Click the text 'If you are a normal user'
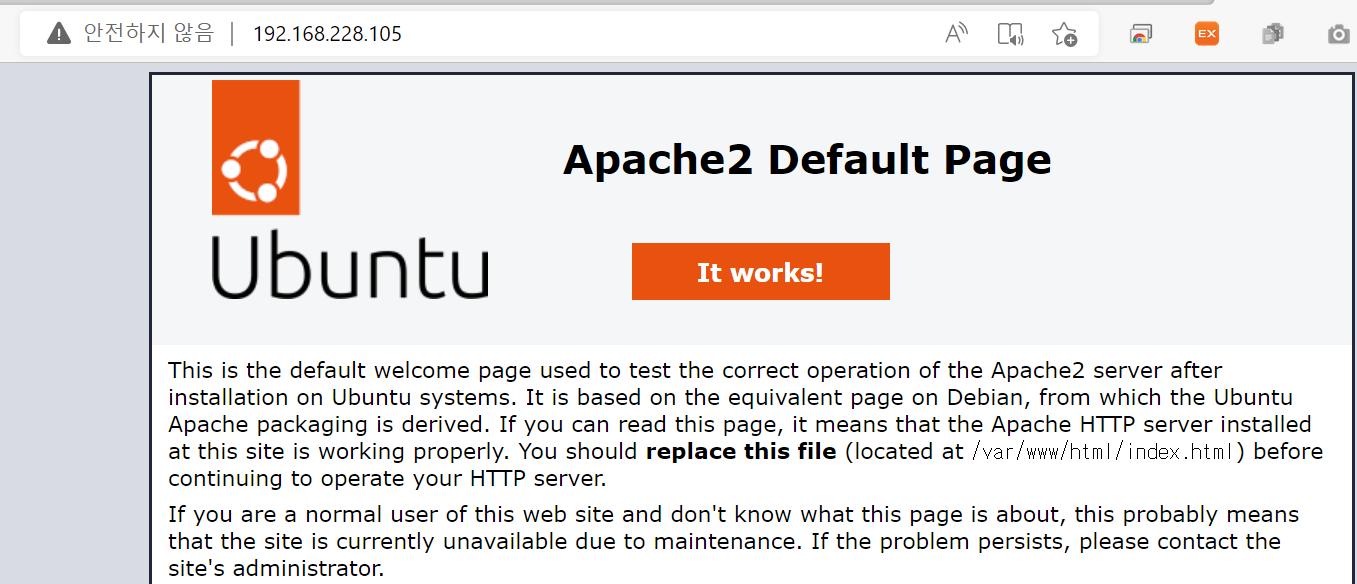1357x584 pixels. [293, 515]
